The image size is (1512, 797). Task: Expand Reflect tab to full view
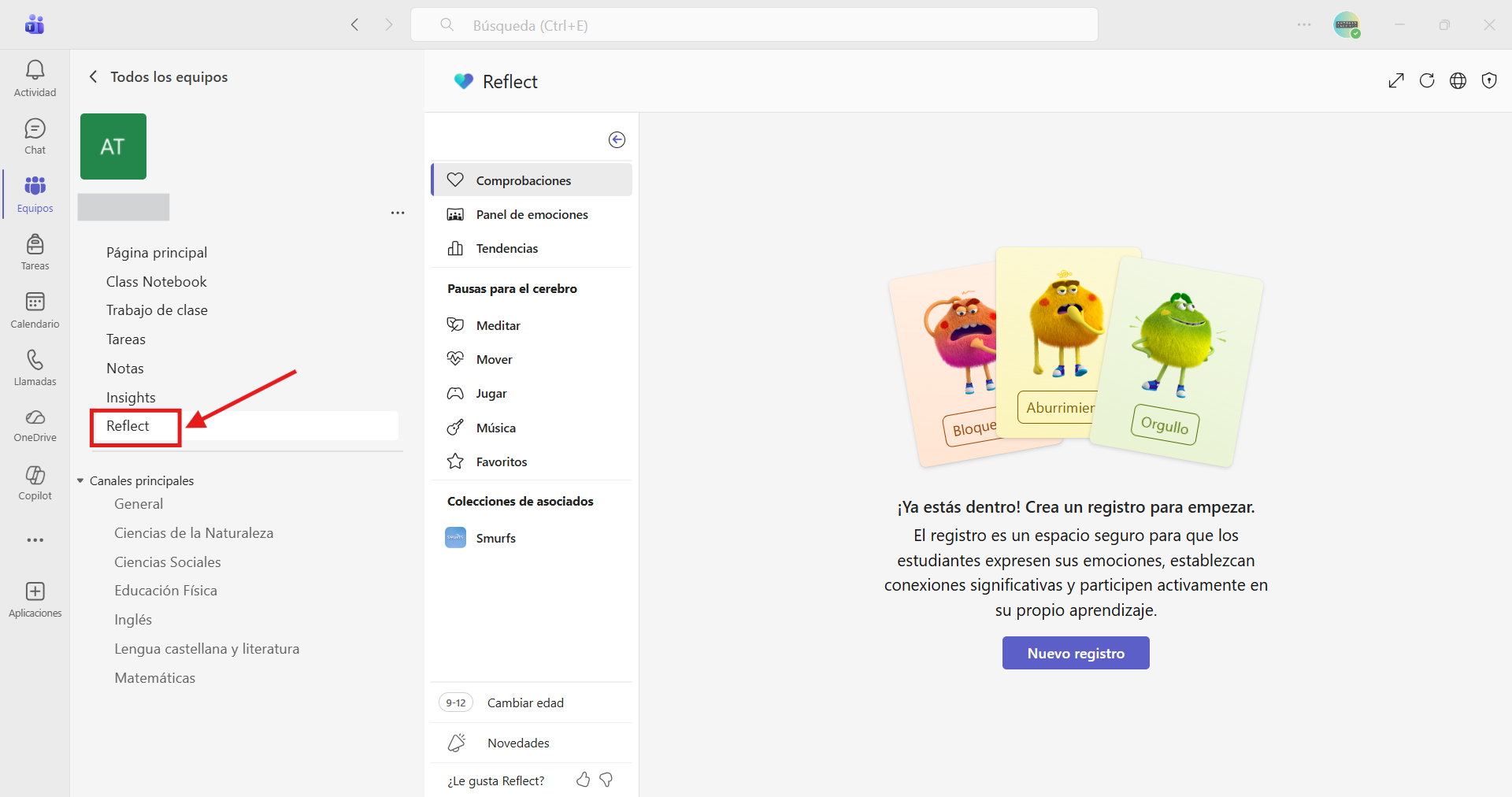[x=1396, y=80]
